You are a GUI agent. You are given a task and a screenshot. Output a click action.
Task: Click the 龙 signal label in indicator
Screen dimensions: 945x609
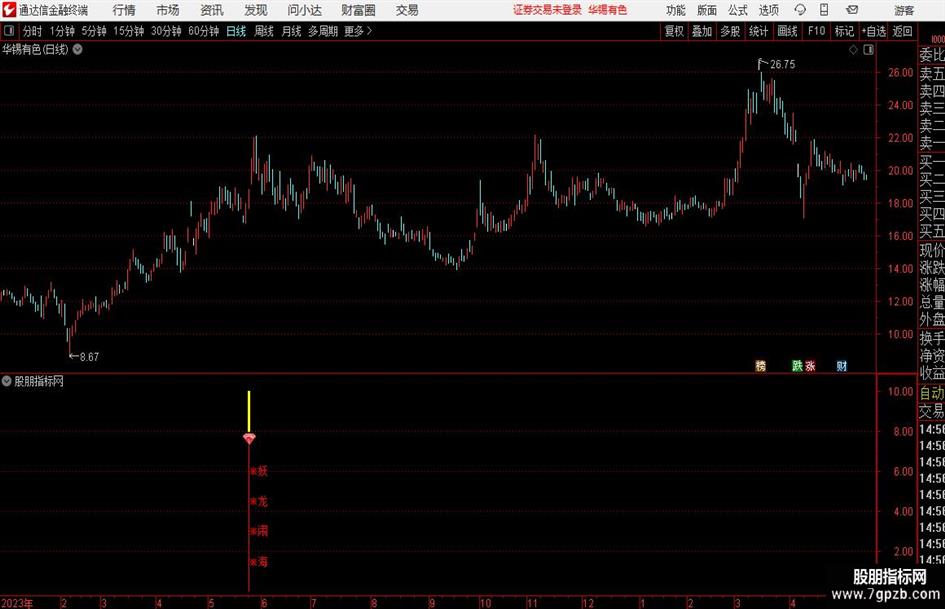click(x=262, y=501)
